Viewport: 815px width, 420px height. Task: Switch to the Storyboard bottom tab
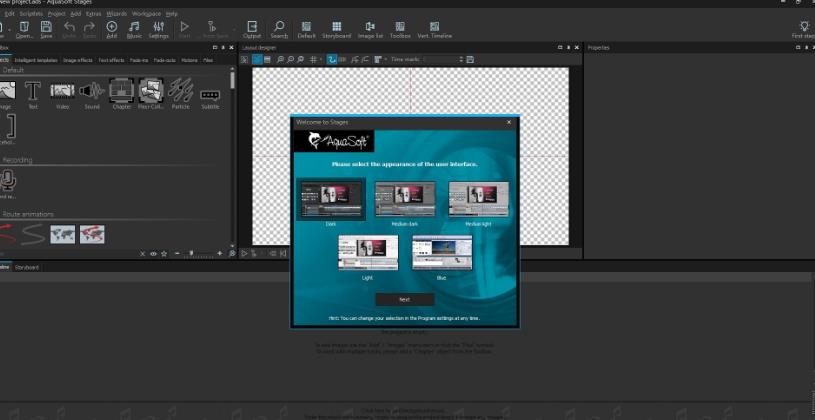(x=26, y=267)
